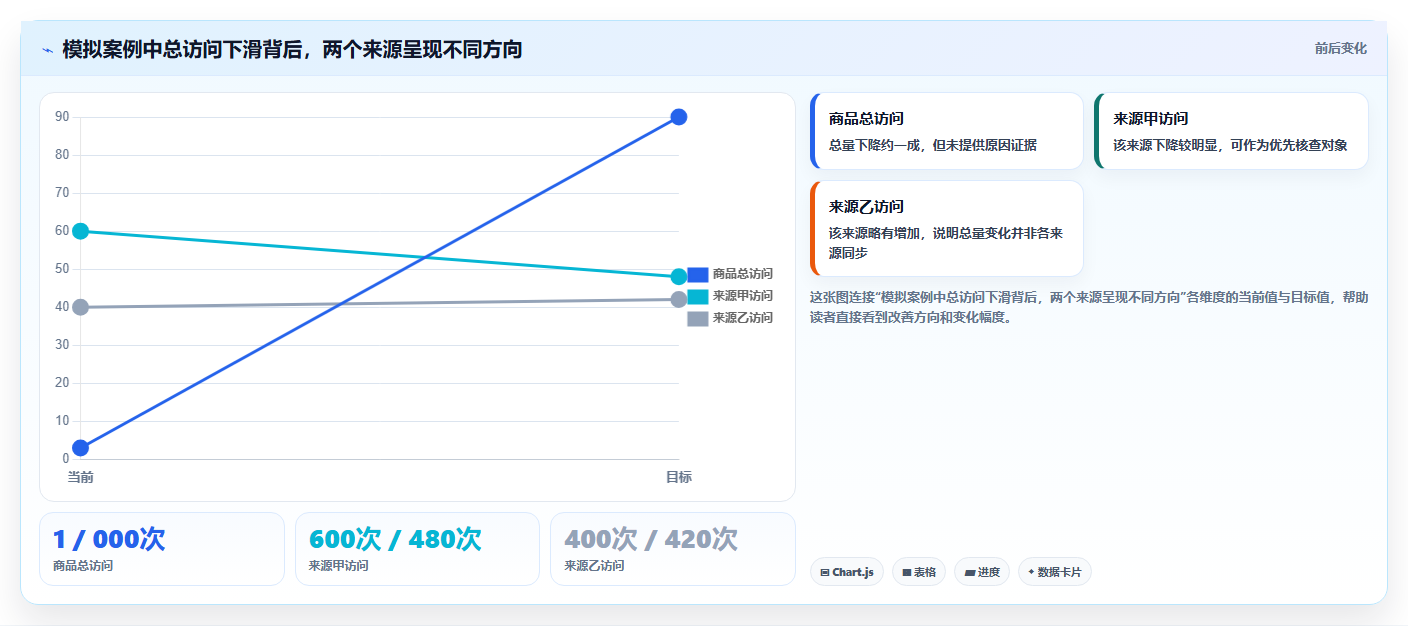1408x626 pixels.
Task: Click the cyan data point at 60
Action: pyautogui.click(x=81, y=231)
